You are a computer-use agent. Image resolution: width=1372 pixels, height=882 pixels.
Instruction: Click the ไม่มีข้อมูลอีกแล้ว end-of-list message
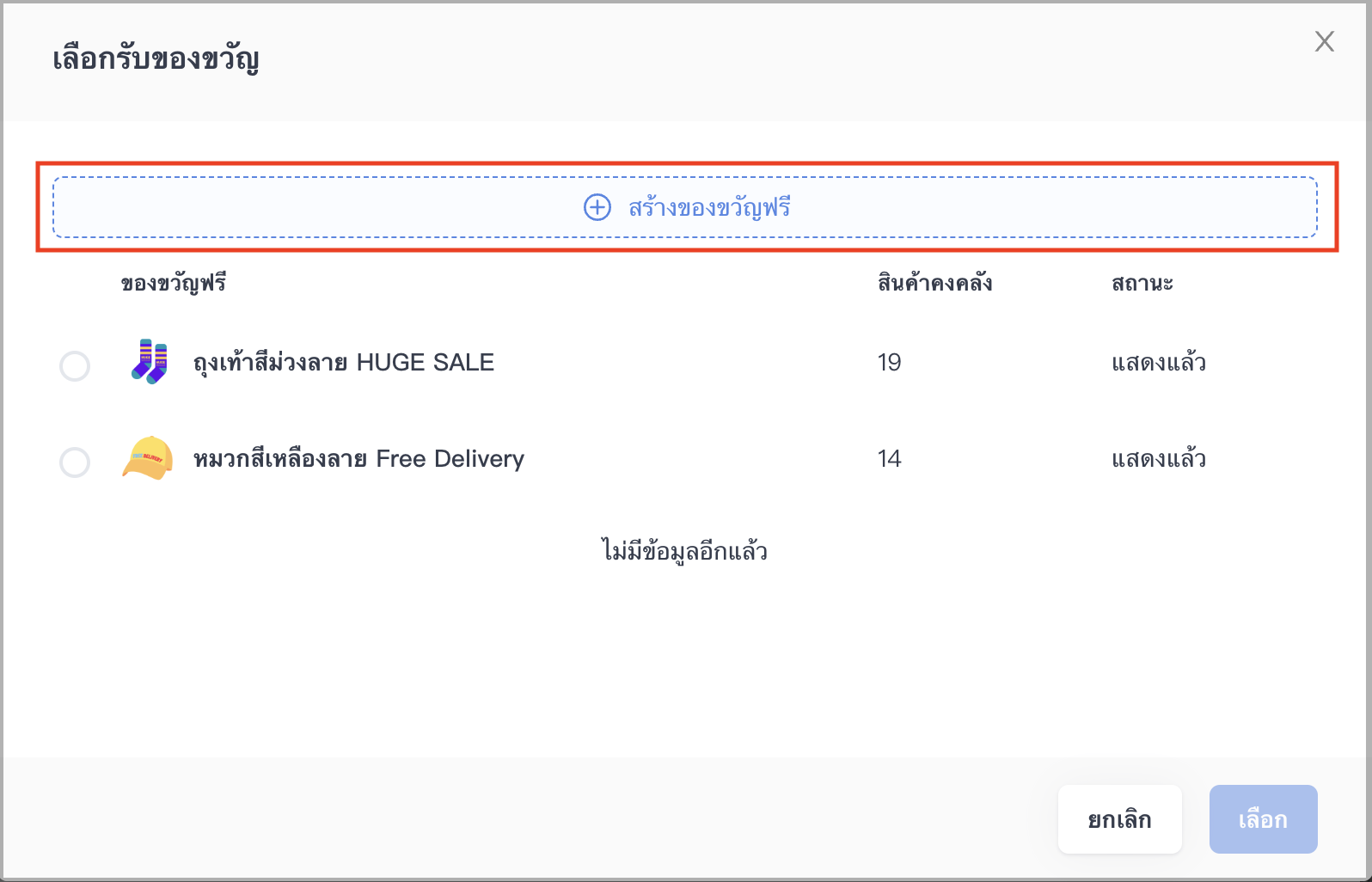coord(684,550)
